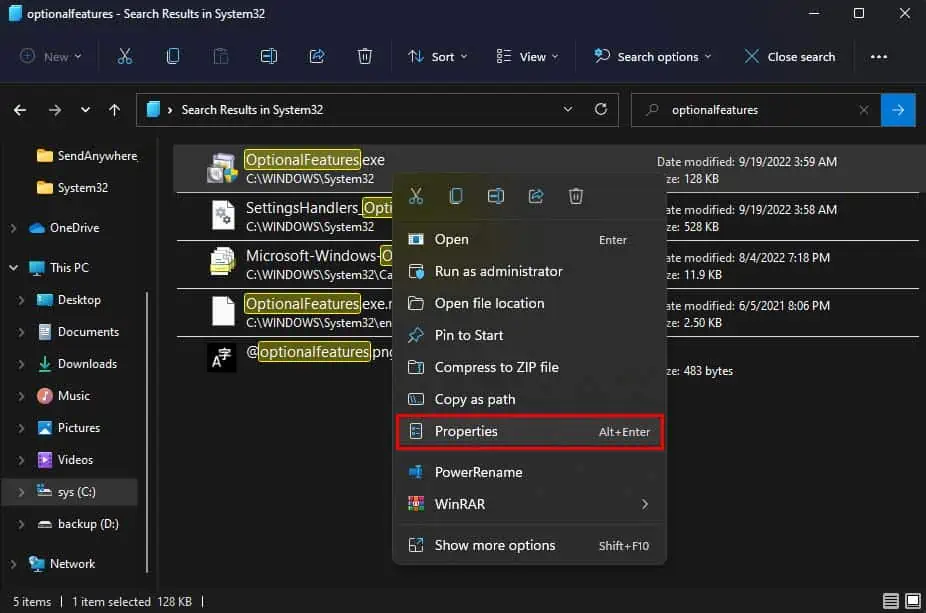Open the See more ellipsis menu
Viewport: 926px width, 613px height.
pyautogui.click(x=879, y=57)
